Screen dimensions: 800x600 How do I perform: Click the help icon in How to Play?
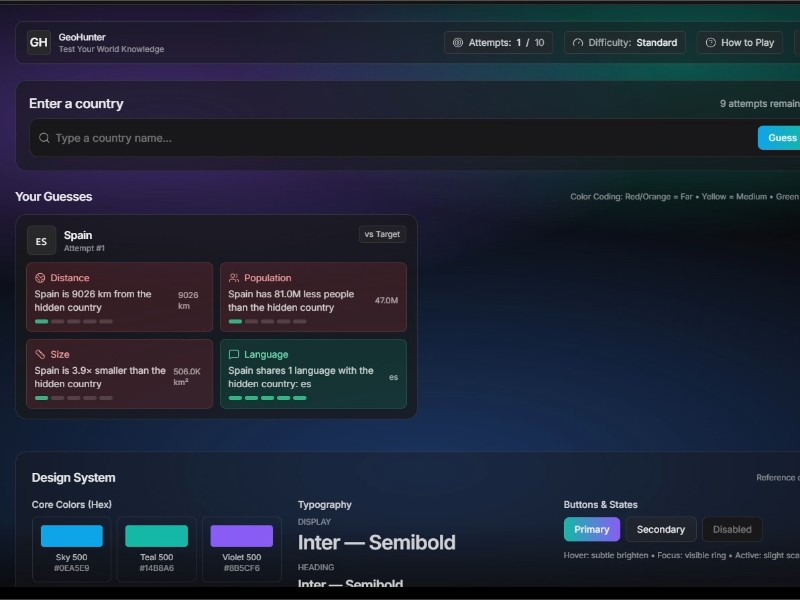(x=711, y=43)
